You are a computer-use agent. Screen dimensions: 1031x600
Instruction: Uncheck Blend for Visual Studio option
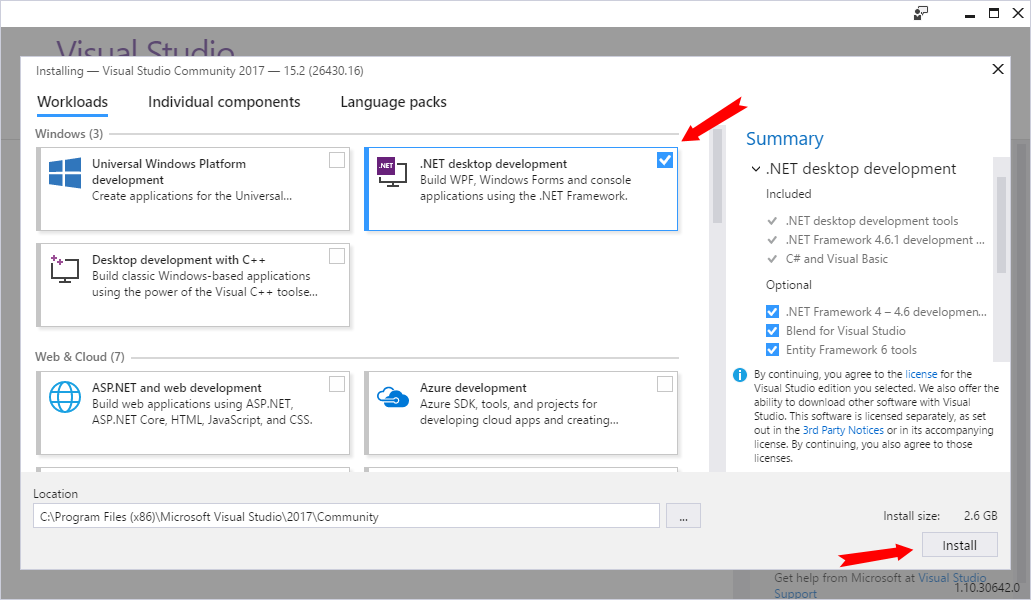tap(772, 331)
